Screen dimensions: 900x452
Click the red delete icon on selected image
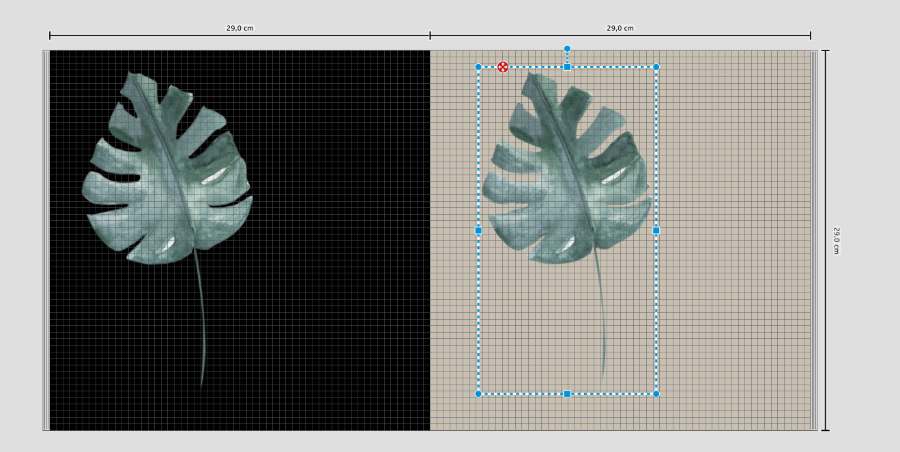(503, 67)
